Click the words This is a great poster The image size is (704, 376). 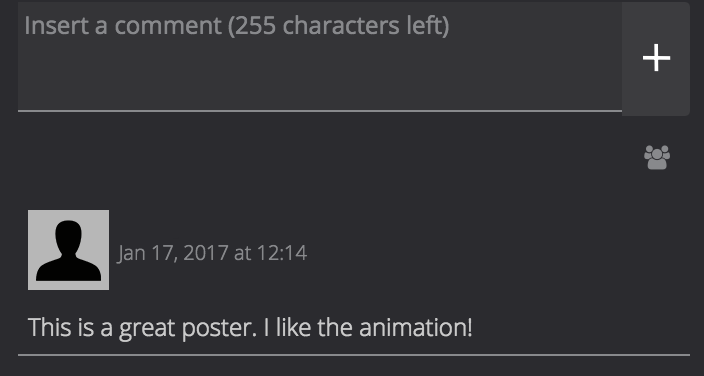tap(143, 327)
